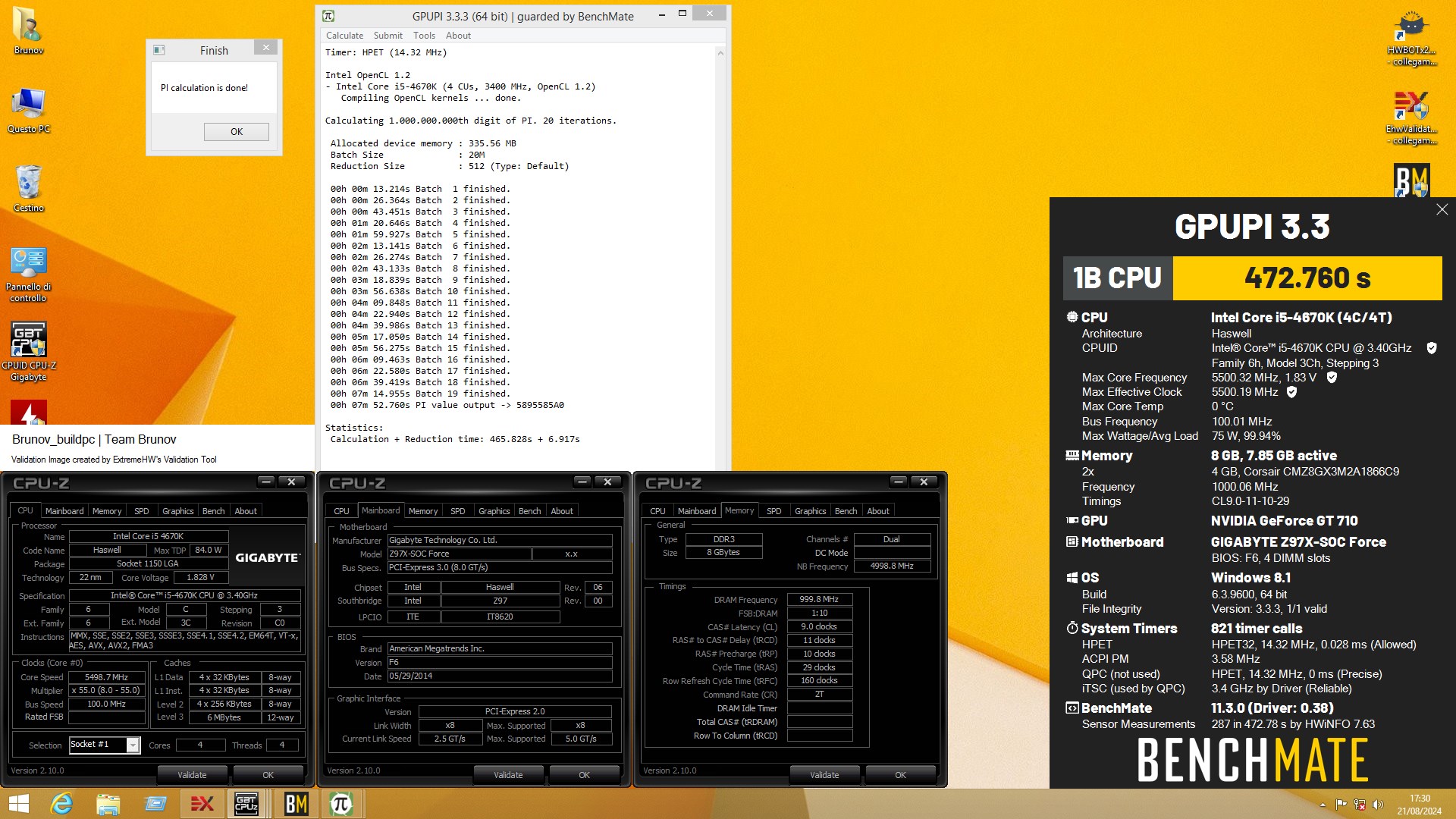Switch to CPU tab in third CPU-Z window
This screenshot has width=1456, height=819.
[658, 511]
